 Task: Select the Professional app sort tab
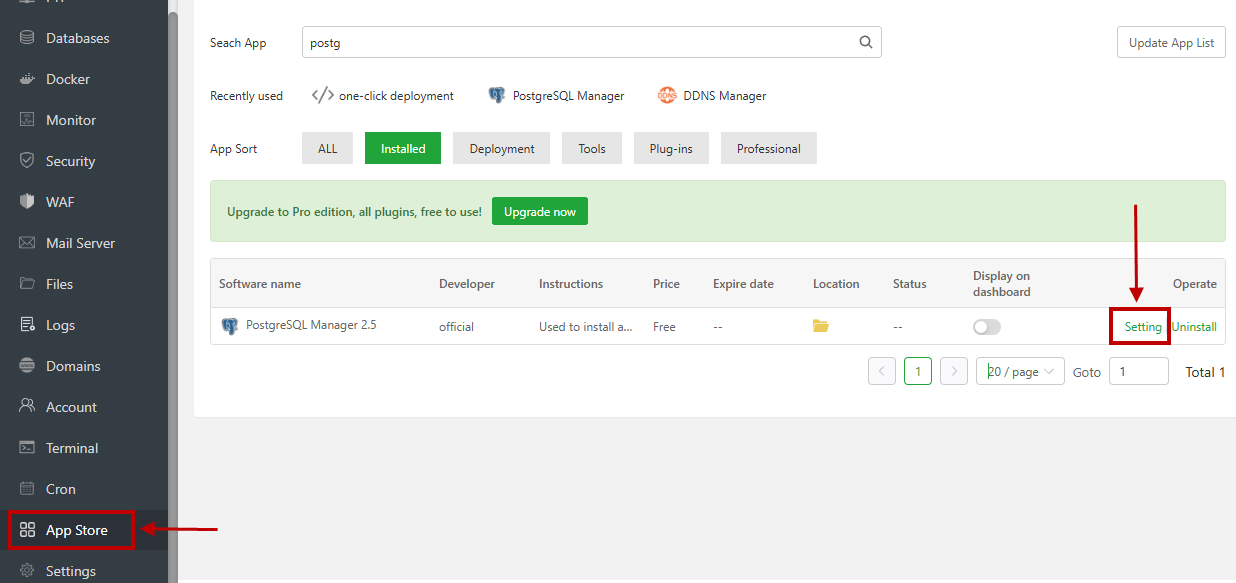click(x=769, y=148)
